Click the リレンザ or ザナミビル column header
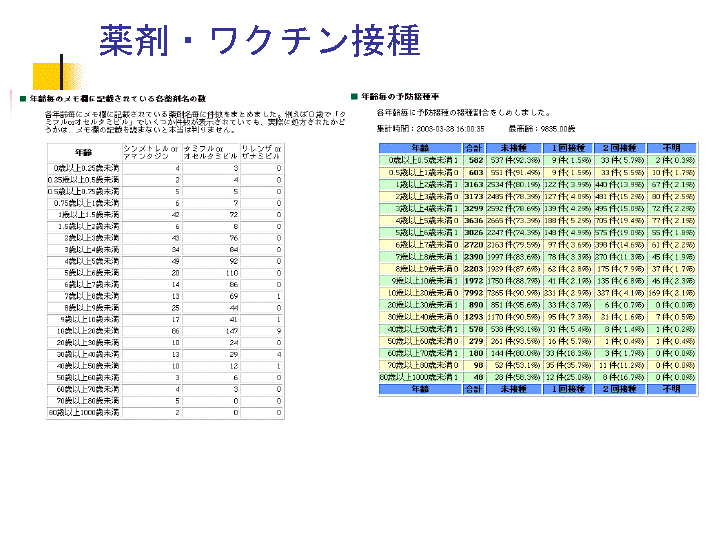This screenshot has height=540, width=720. pyautogui.click(x=264, y=150)
